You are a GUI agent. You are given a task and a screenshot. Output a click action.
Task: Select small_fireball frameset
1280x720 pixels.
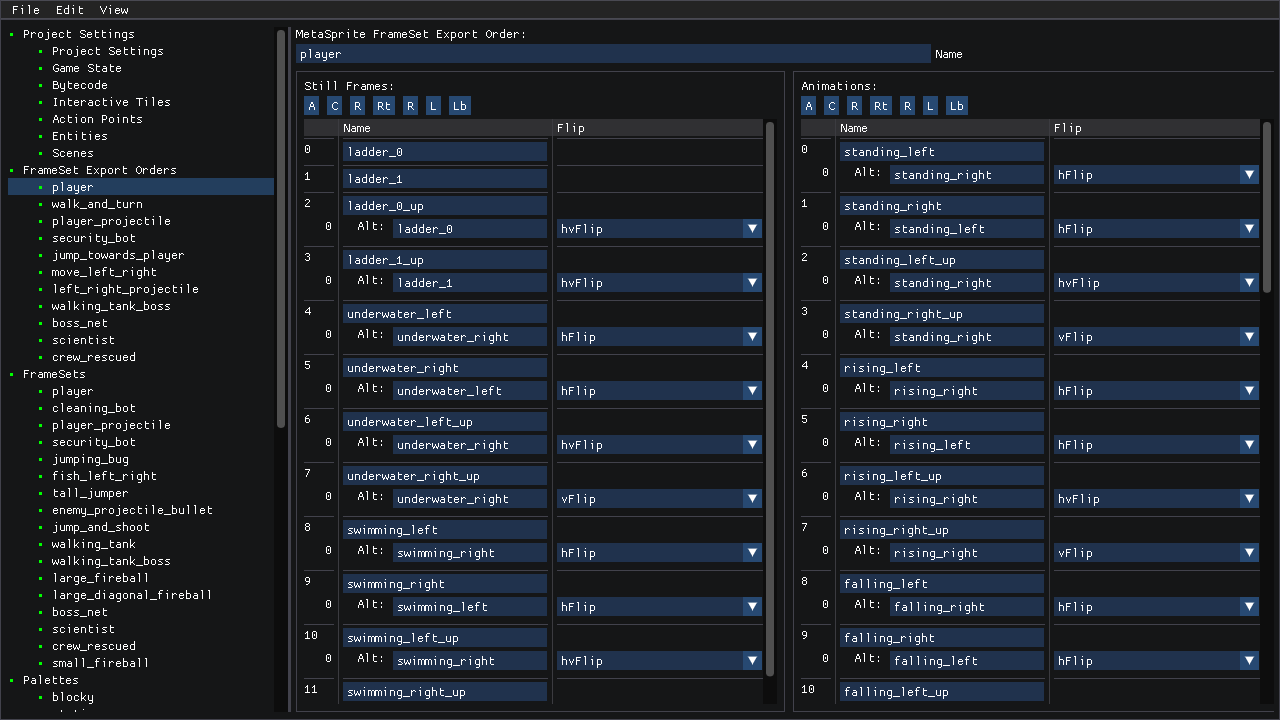[101, 663]
